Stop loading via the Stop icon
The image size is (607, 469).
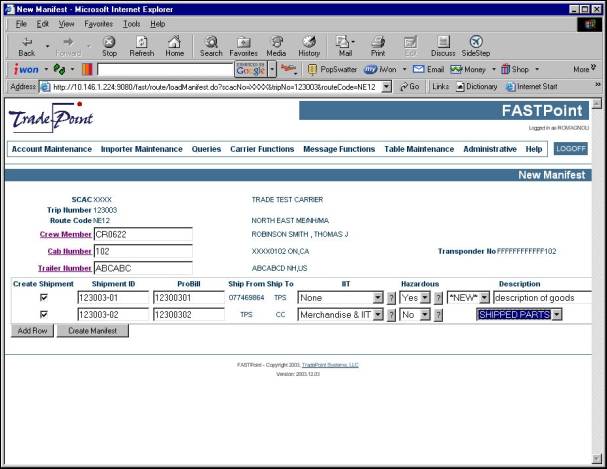(x=109, y=46)
